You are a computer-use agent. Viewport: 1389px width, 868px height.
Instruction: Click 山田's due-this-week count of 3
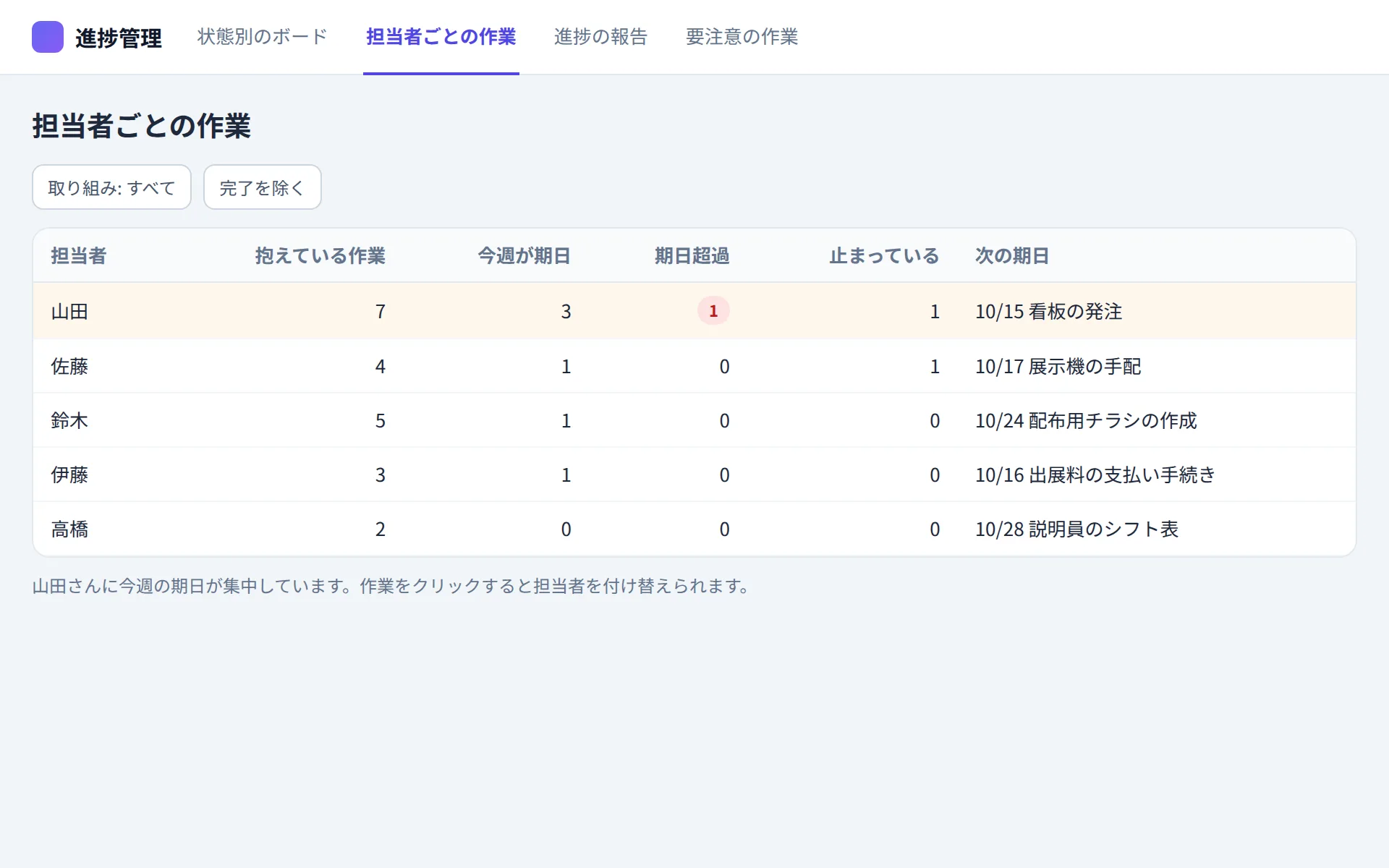tap(566, 312)
